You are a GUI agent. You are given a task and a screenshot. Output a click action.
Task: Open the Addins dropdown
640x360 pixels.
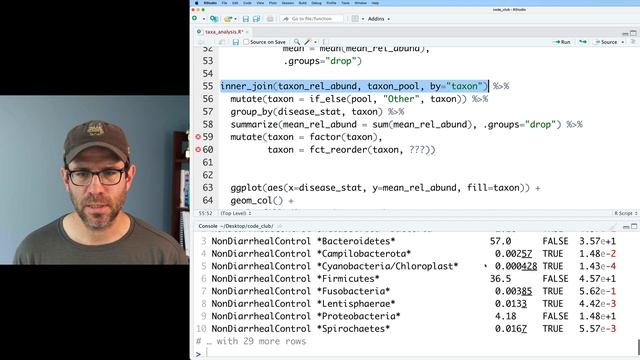coord(378,19)
